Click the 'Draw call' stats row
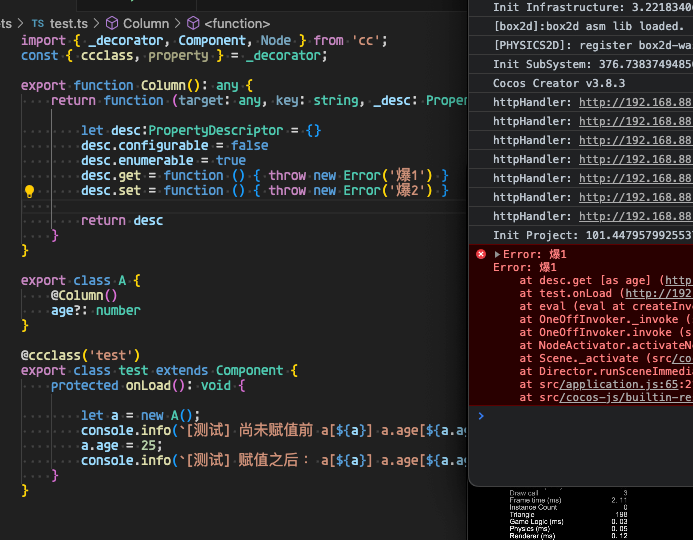693x540 pixels. pos(568,493)
